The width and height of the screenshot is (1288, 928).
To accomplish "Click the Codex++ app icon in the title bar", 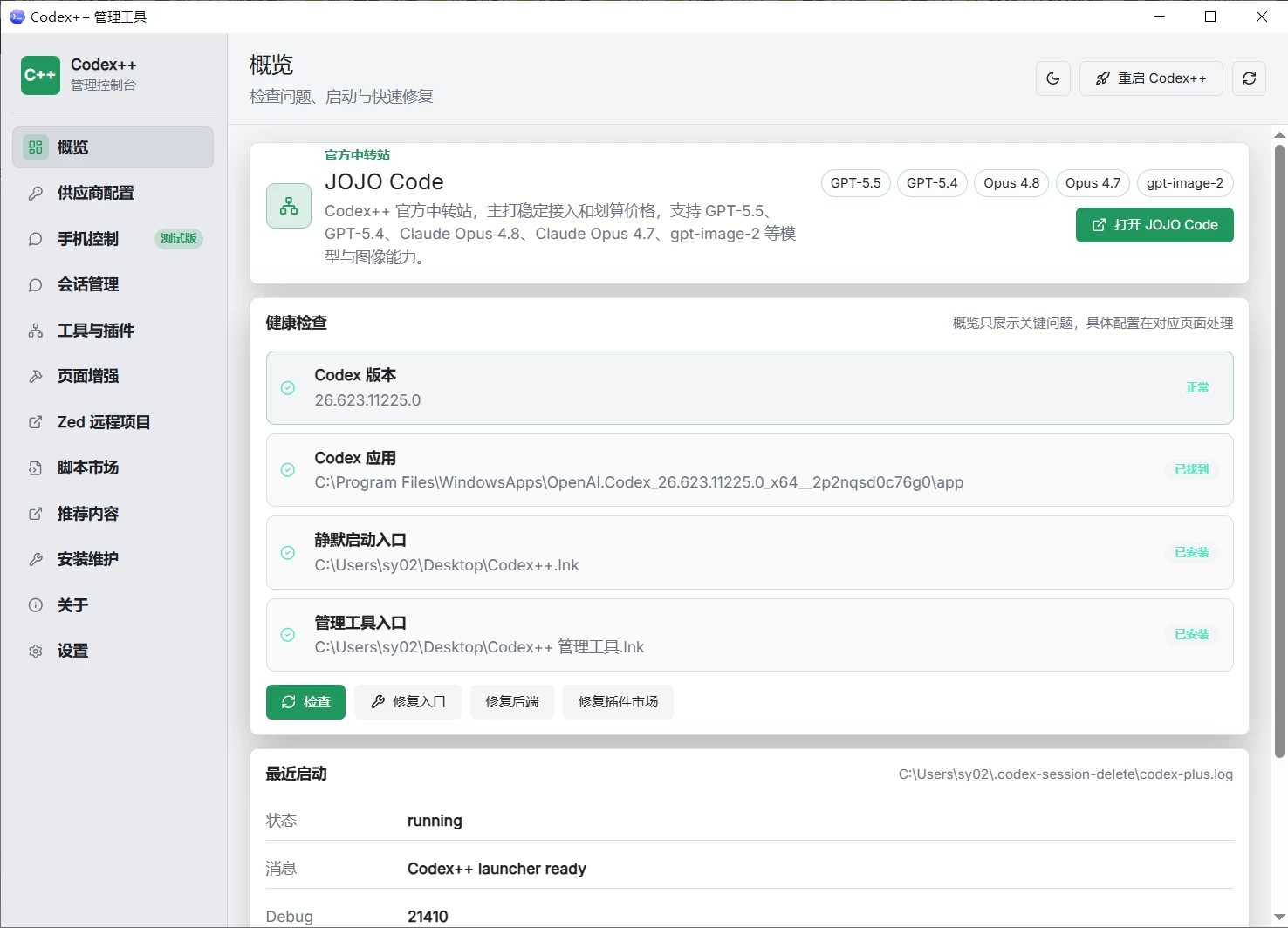I will pos(17,17).
